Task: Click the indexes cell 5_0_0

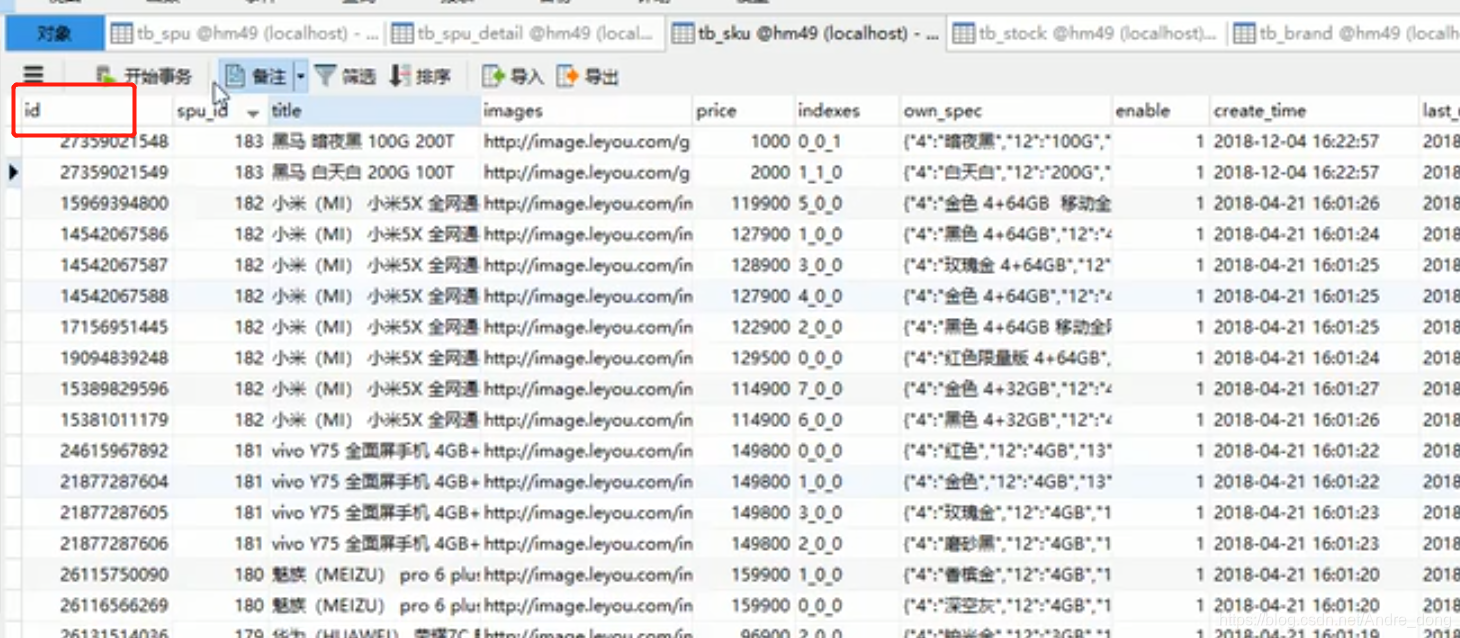Action: 846,203
